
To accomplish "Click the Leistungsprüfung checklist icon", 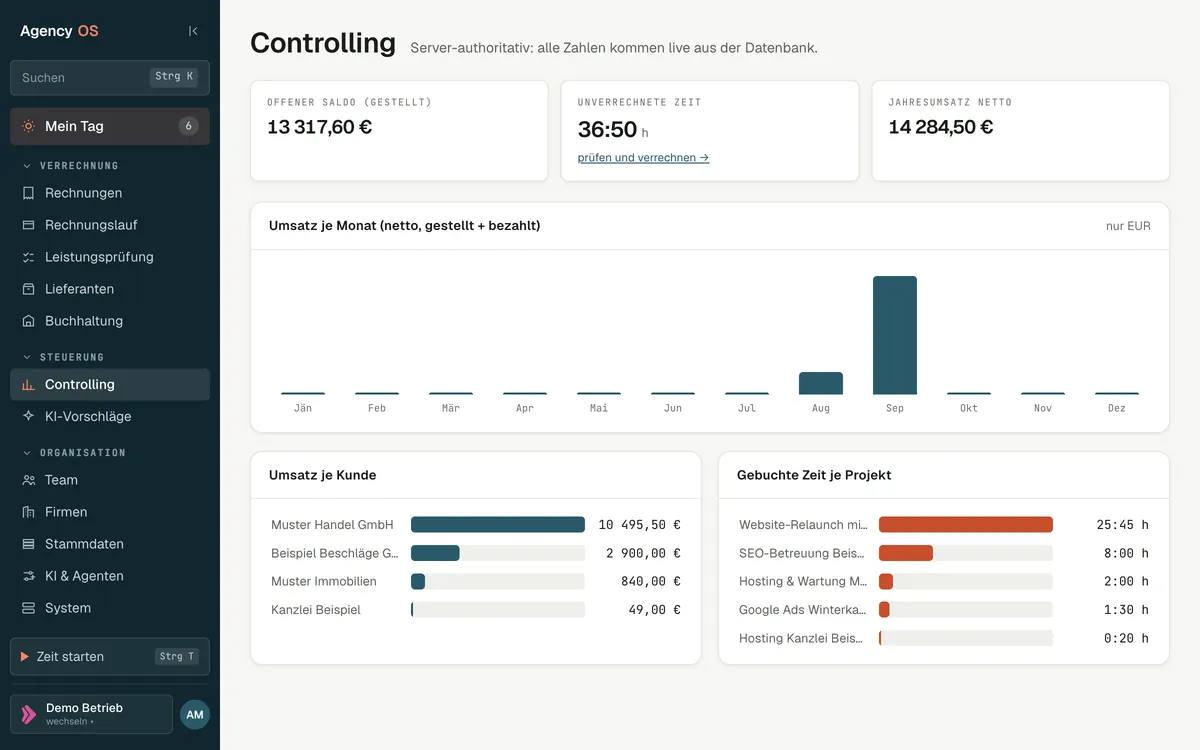I will [x=28, y=257].
